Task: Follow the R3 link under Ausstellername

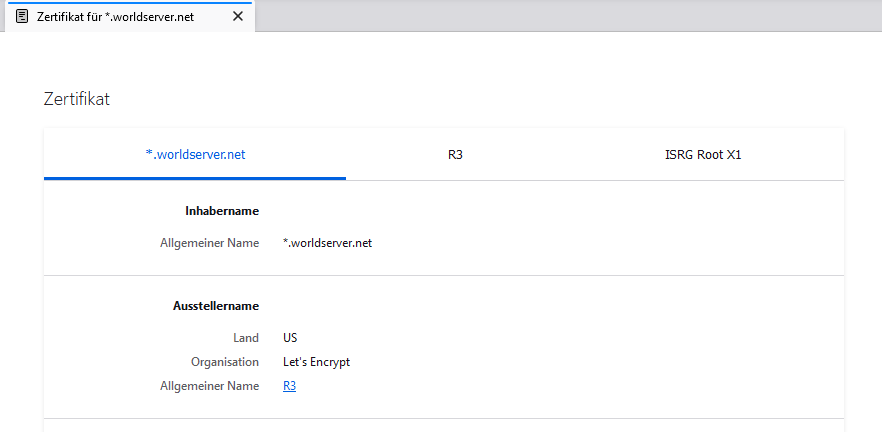Action: coord(289,385)
